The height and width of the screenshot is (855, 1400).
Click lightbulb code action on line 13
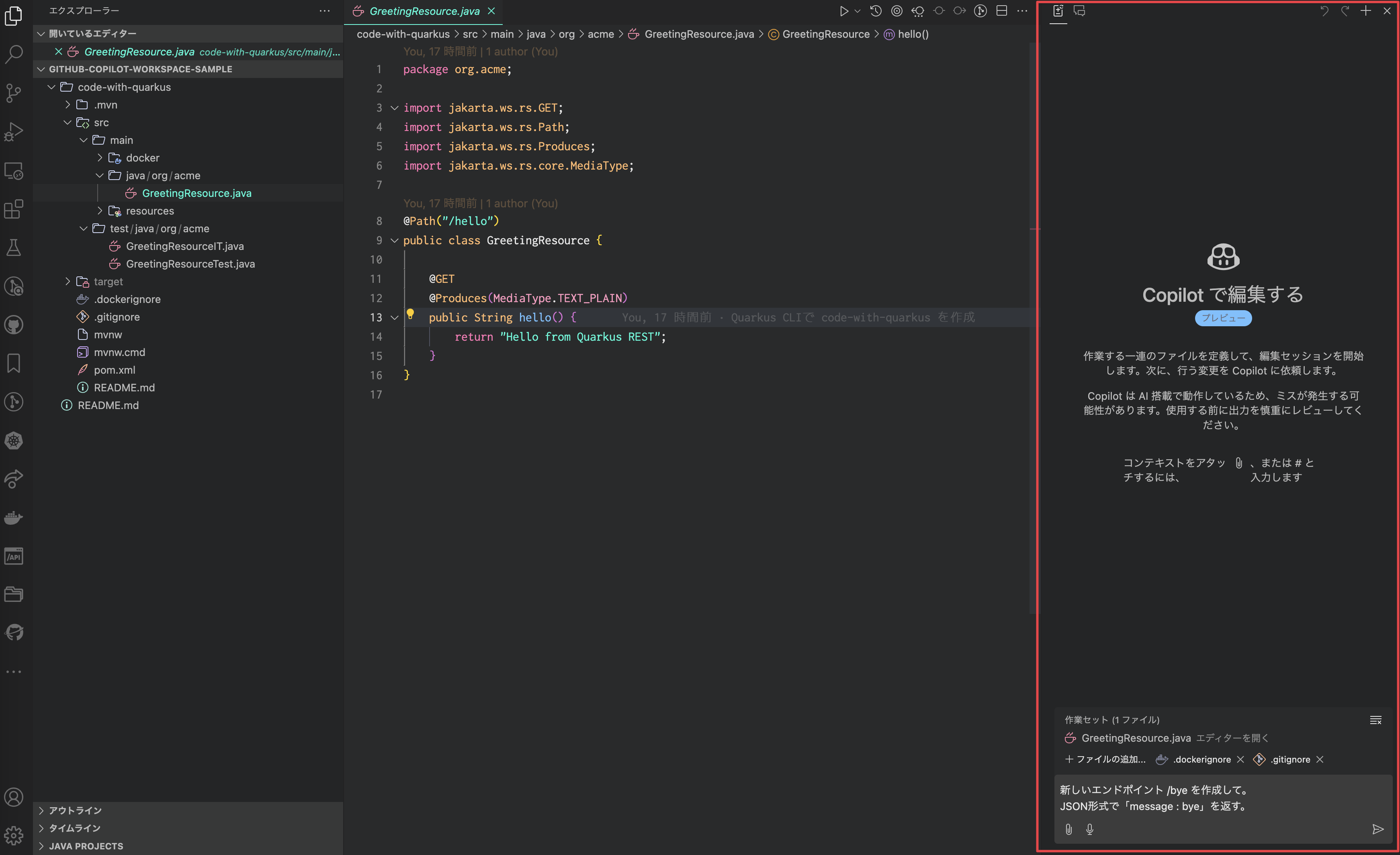tap(410, 314)
